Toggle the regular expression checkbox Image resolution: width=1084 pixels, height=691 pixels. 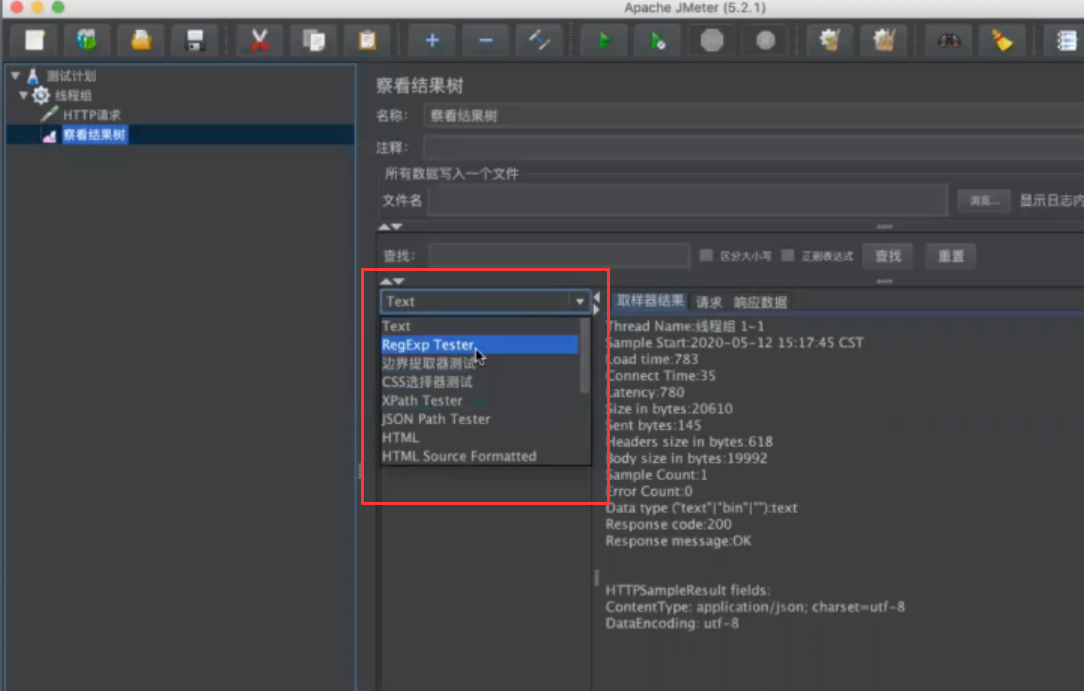787,256
